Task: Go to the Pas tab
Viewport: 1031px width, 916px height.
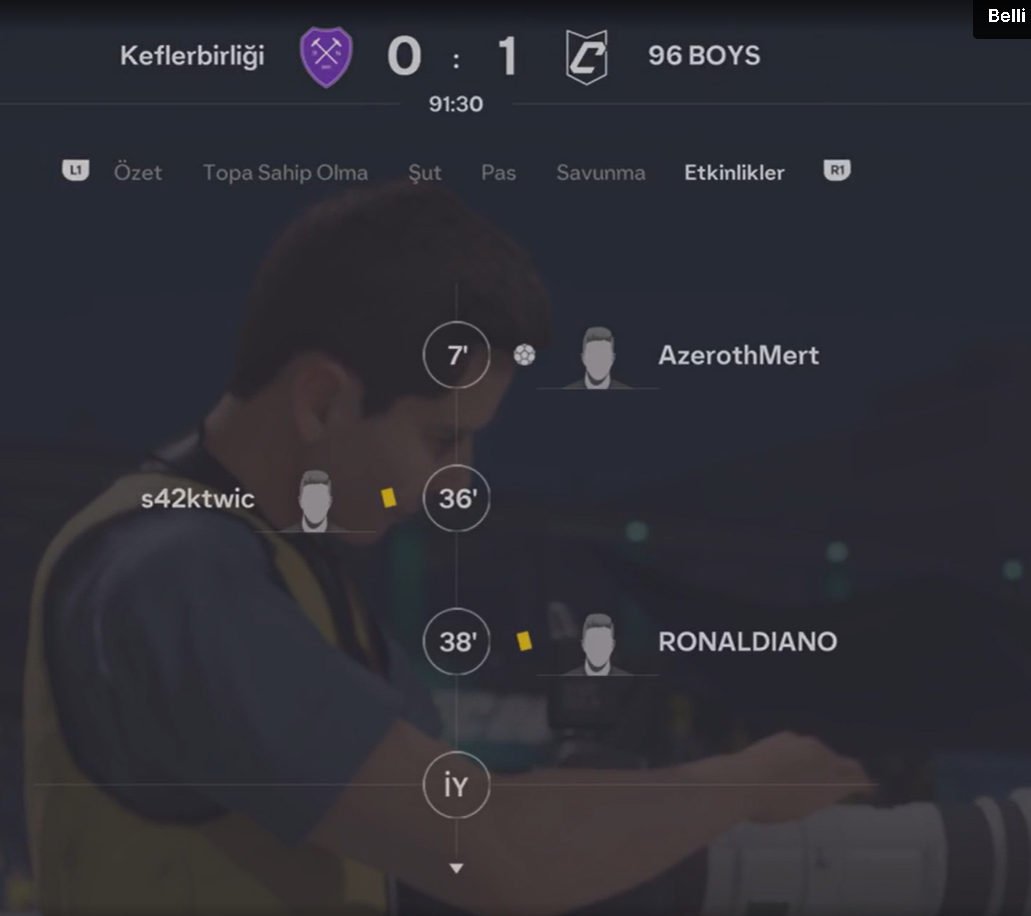Action: tap(498, 172)
